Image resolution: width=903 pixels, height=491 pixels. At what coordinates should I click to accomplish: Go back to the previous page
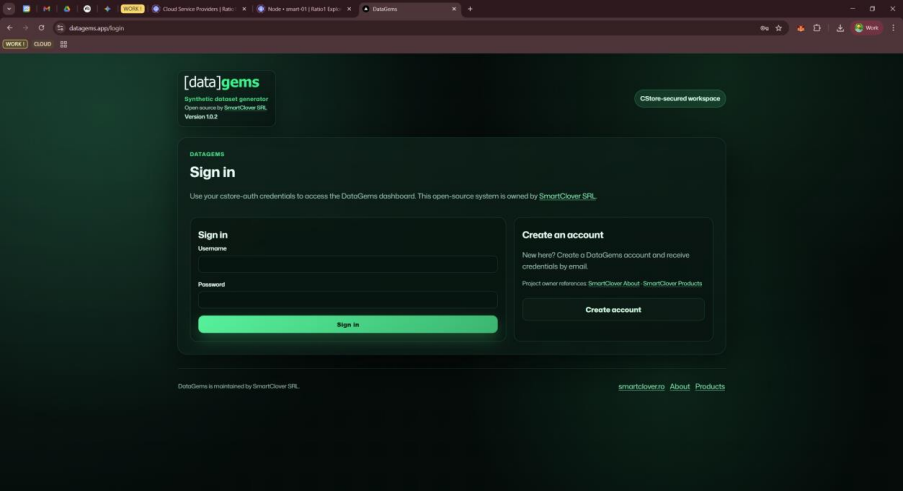coord(10,28)
